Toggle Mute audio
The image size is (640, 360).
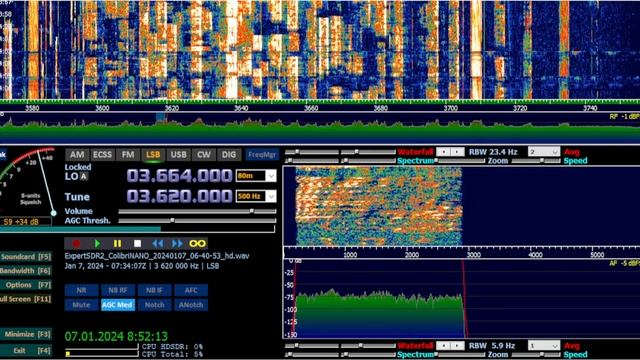(x=81, y=305)
